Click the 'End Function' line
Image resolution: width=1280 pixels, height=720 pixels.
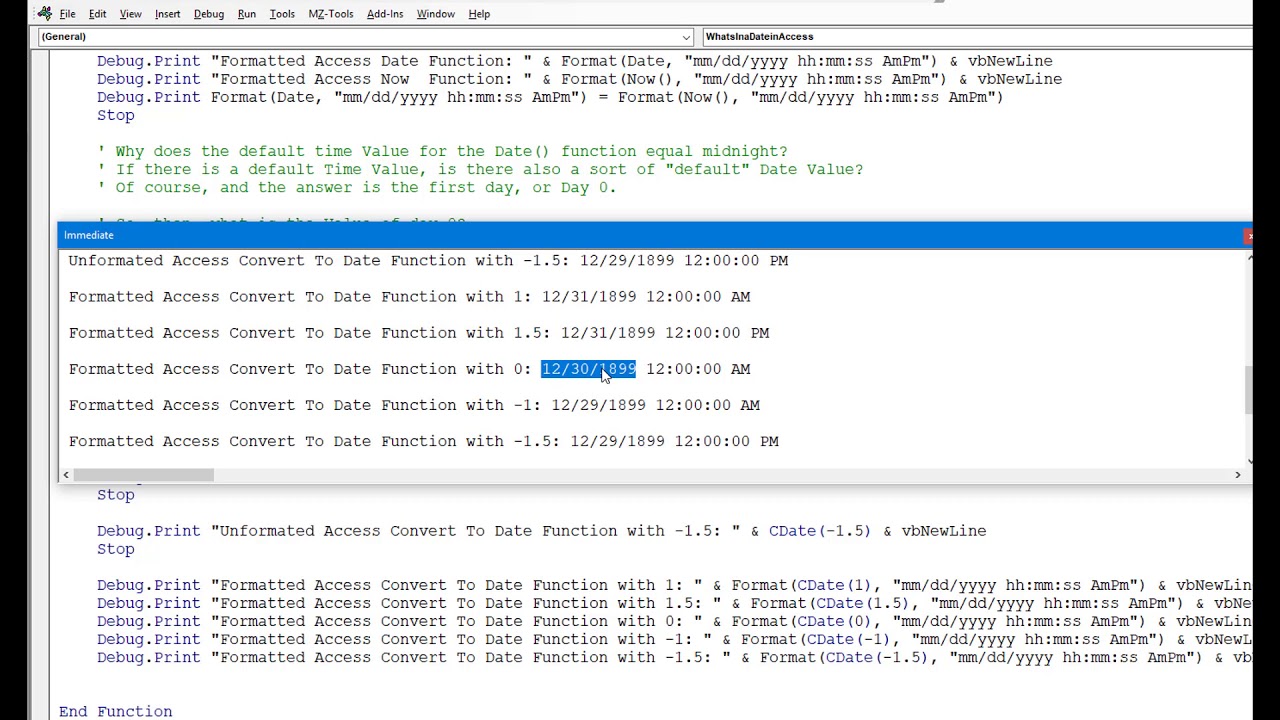point(115,711)
